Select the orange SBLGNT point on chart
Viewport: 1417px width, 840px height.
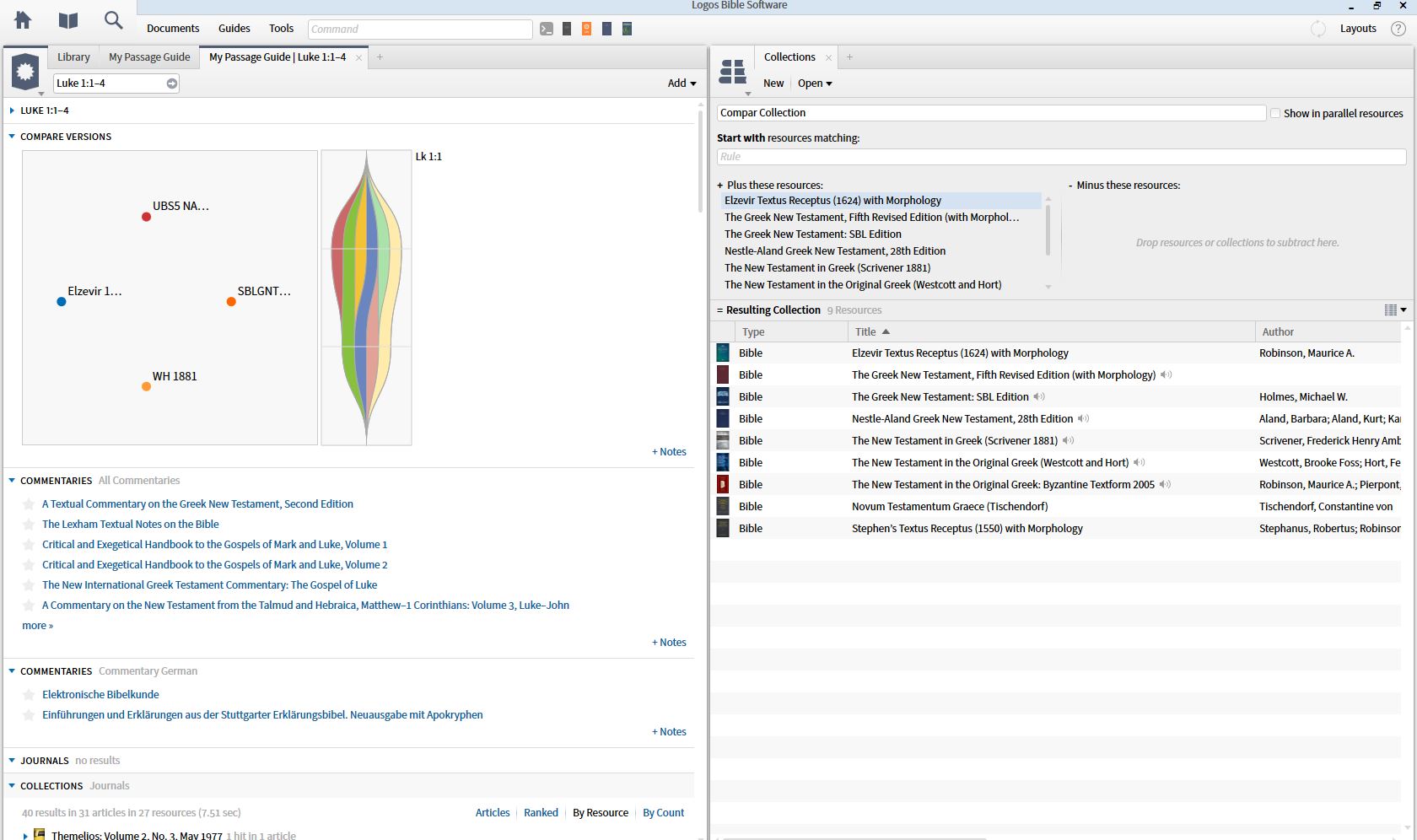231,302
